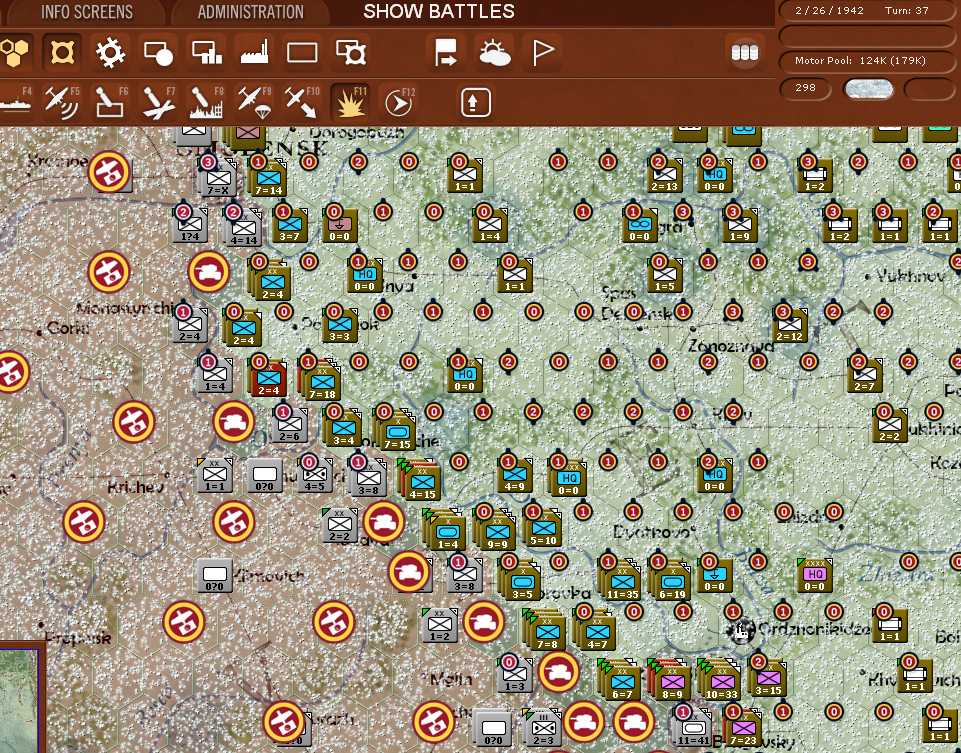961x753 pixels.
Task: Toggle the unit counters icon
Action: point(745,53)
